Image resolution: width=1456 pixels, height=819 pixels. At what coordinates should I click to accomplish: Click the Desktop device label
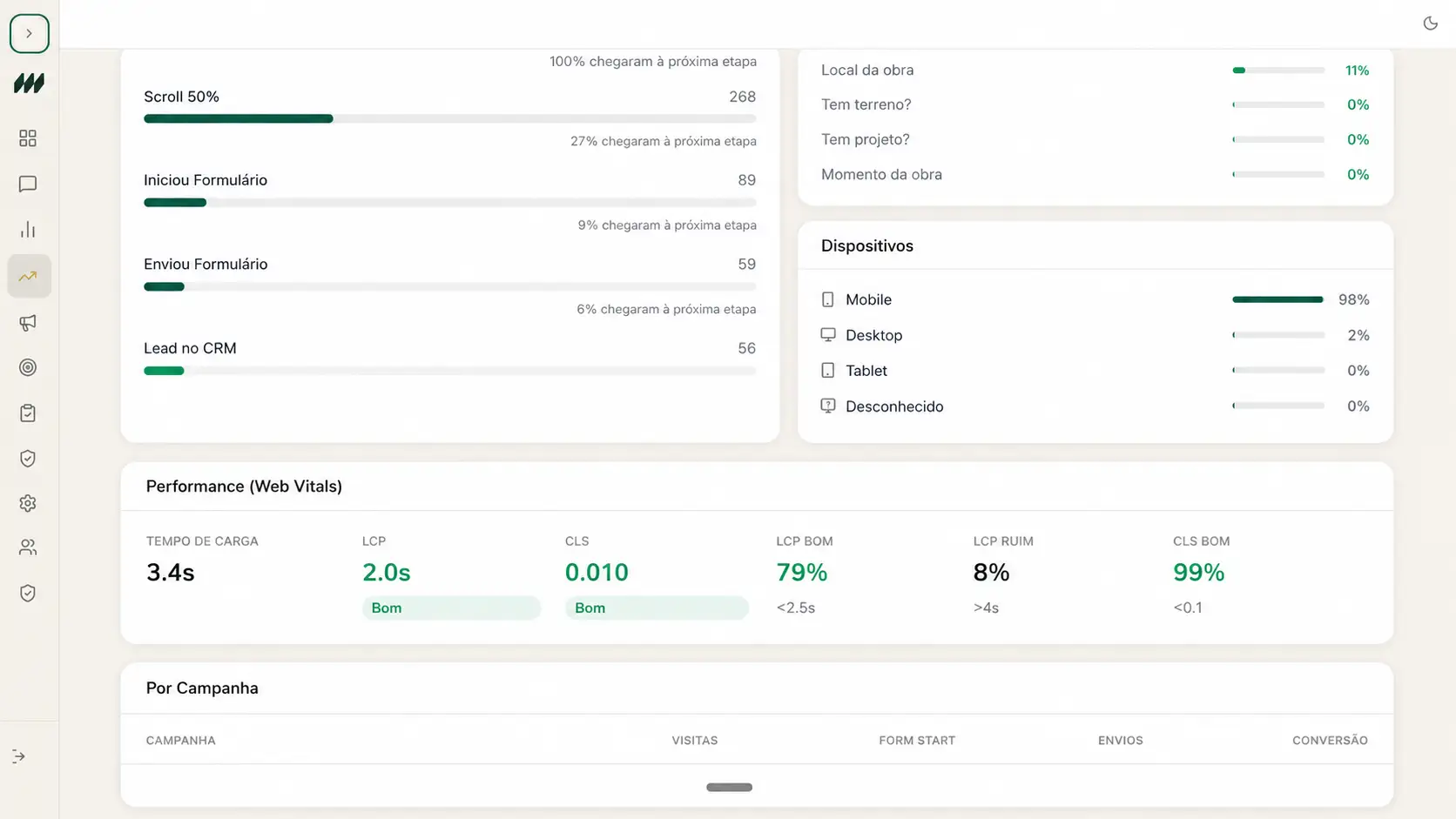873,335
